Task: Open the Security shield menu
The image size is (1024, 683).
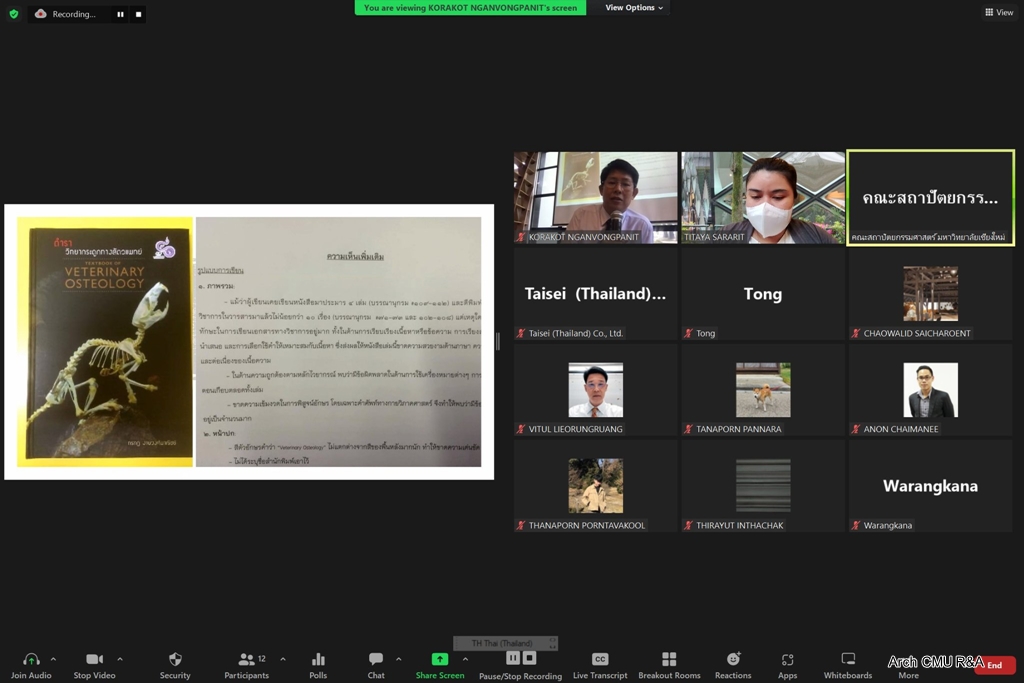Action: click(x=175, y=665)
